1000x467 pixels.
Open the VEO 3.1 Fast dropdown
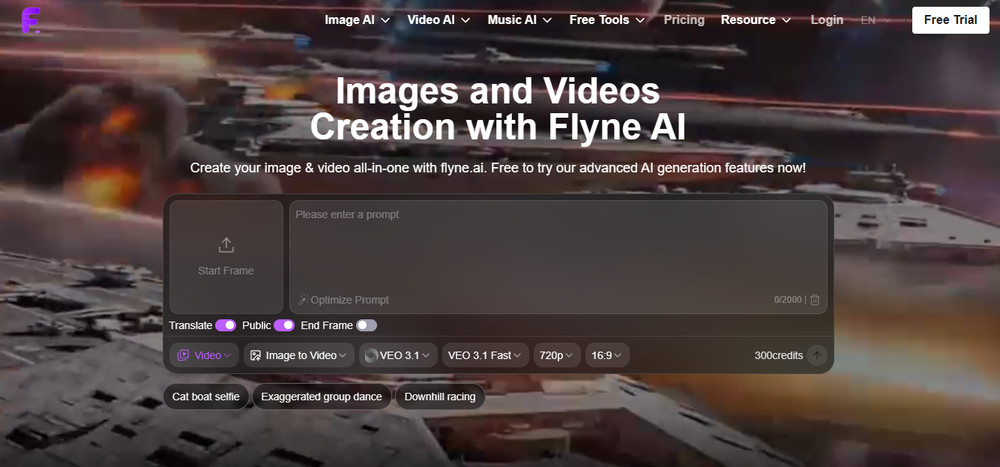pyautogui.click(x=485, y=355)
